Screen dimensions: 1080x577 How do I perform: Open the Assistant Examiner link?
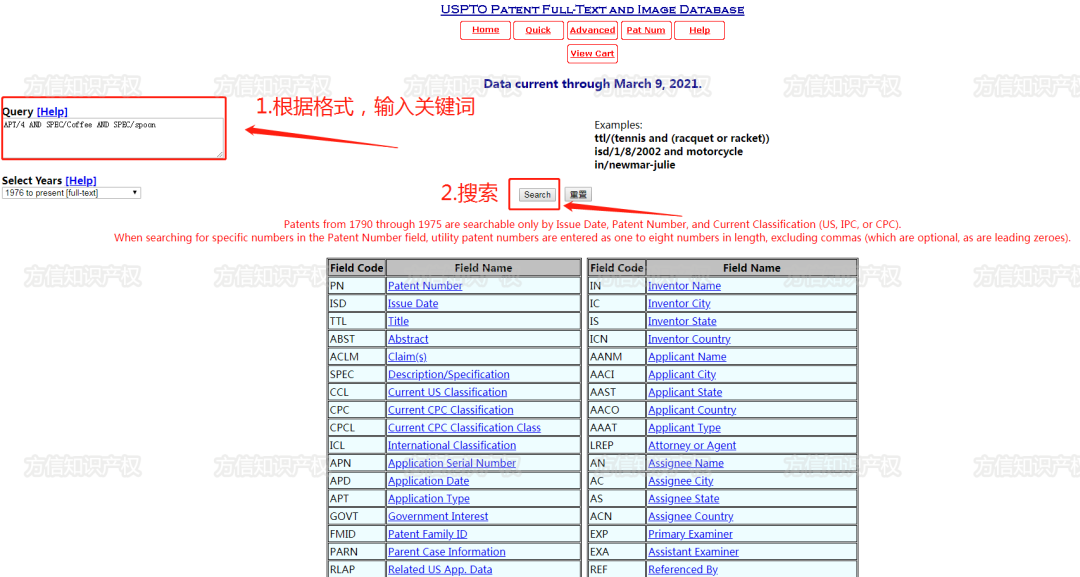[694, 552]
